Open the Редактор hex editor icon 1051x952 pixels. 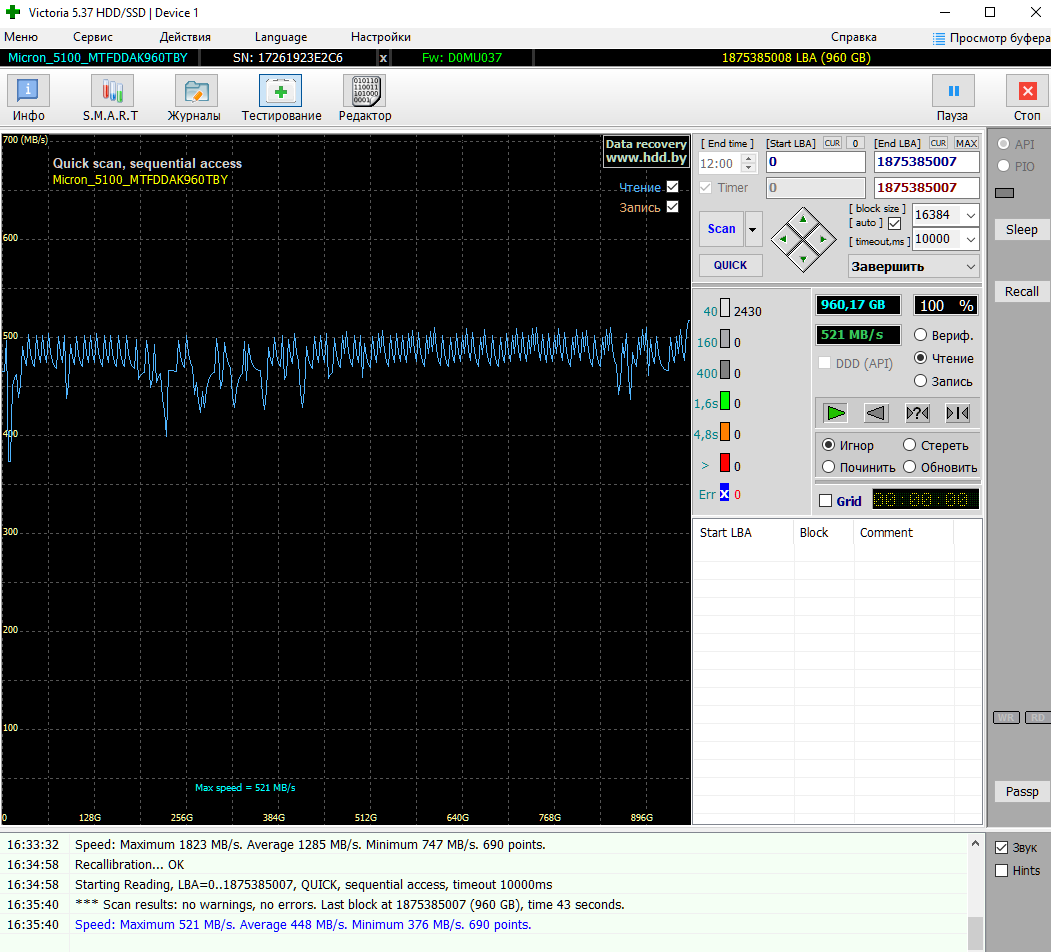pos(364,91)
